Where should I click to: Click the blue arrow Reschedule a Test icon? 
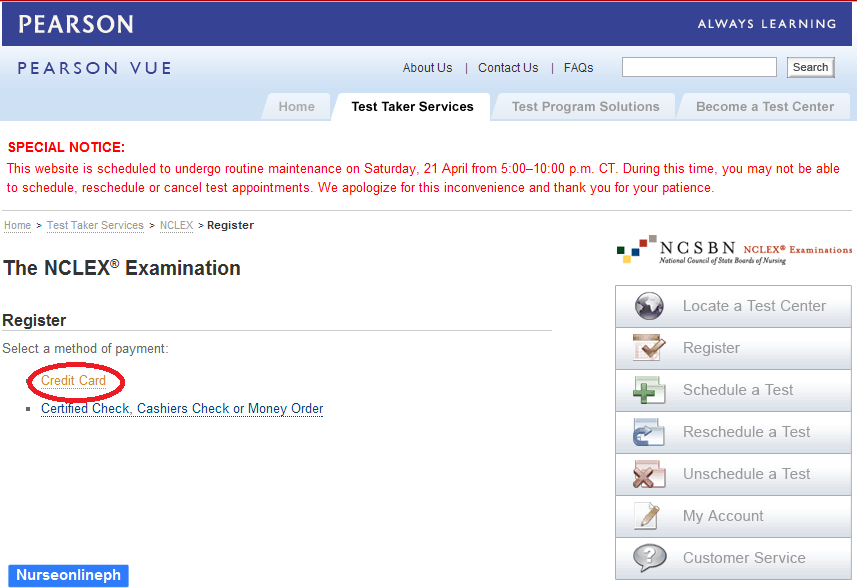pyautogui.click(x=649, y=432)
